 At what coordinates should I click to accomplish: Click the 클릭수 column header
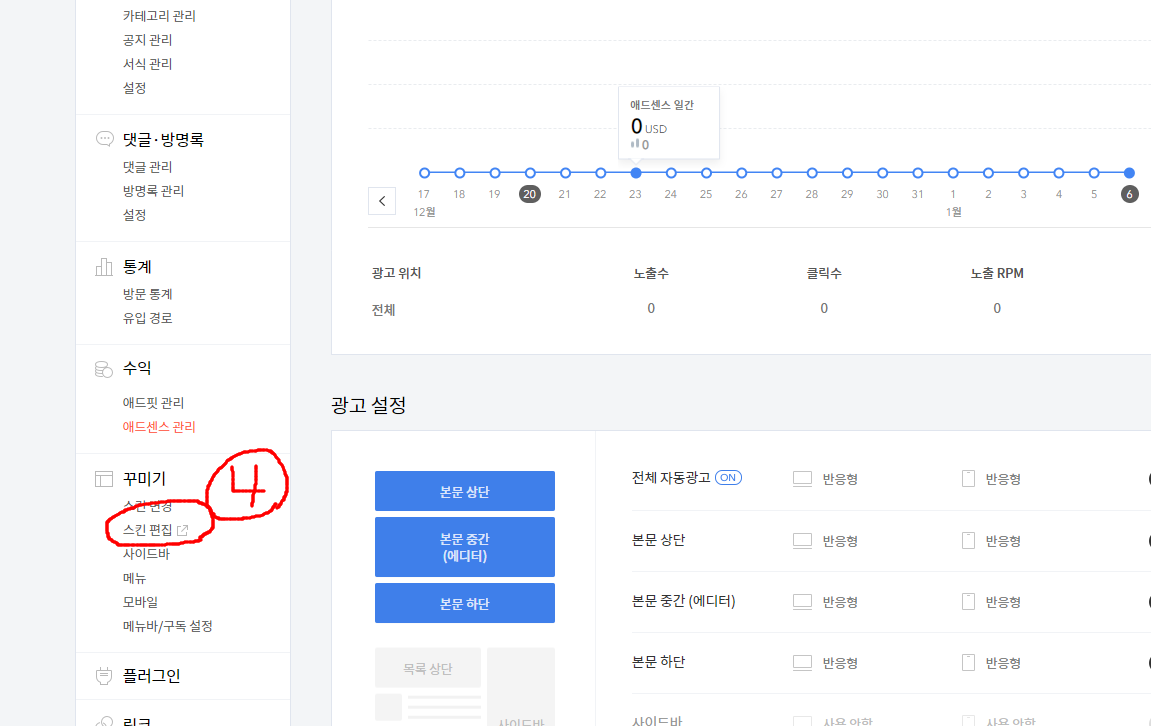pyautogui.click(x=824, y=273)
